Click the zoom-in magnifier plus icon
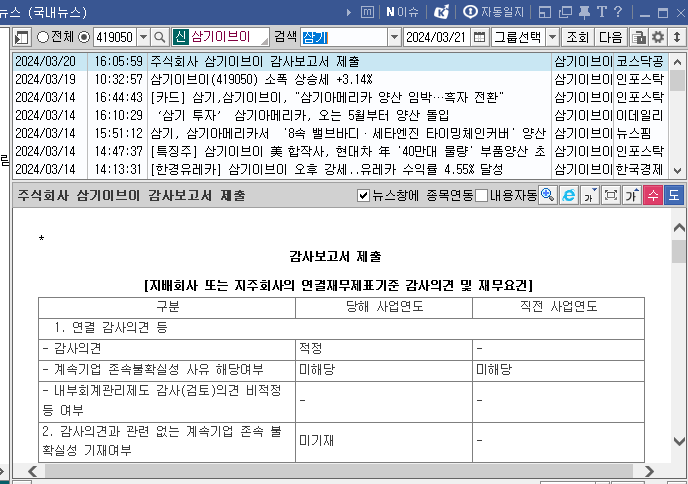 [548, 195]
